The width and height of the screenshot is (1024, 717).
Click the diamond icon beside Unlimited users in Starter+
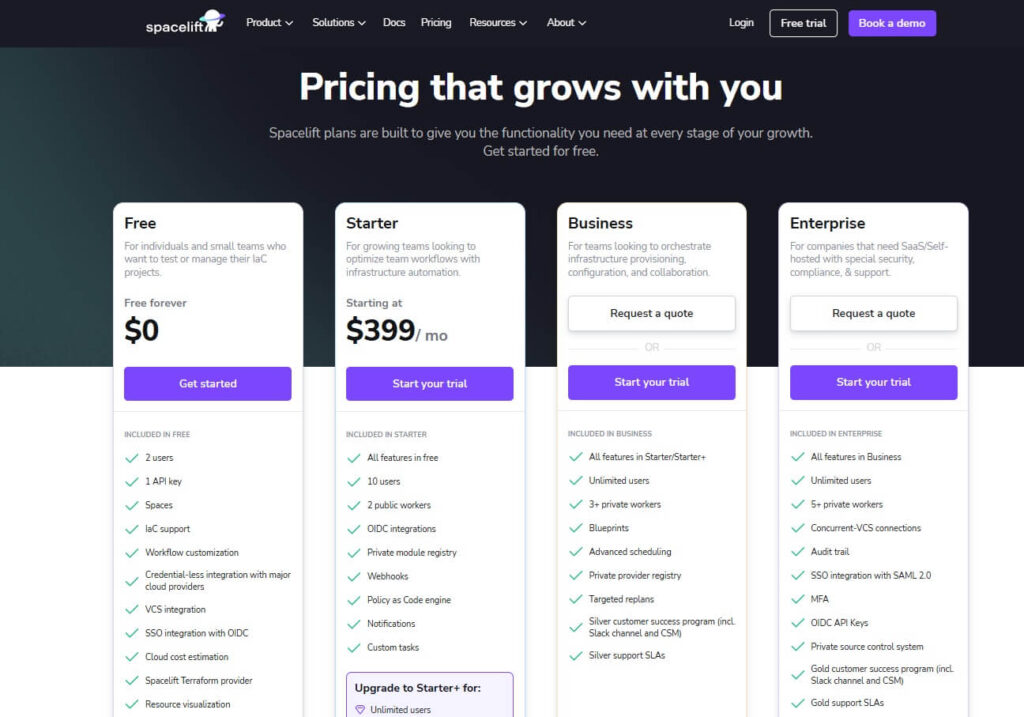[x=361, y=710]
